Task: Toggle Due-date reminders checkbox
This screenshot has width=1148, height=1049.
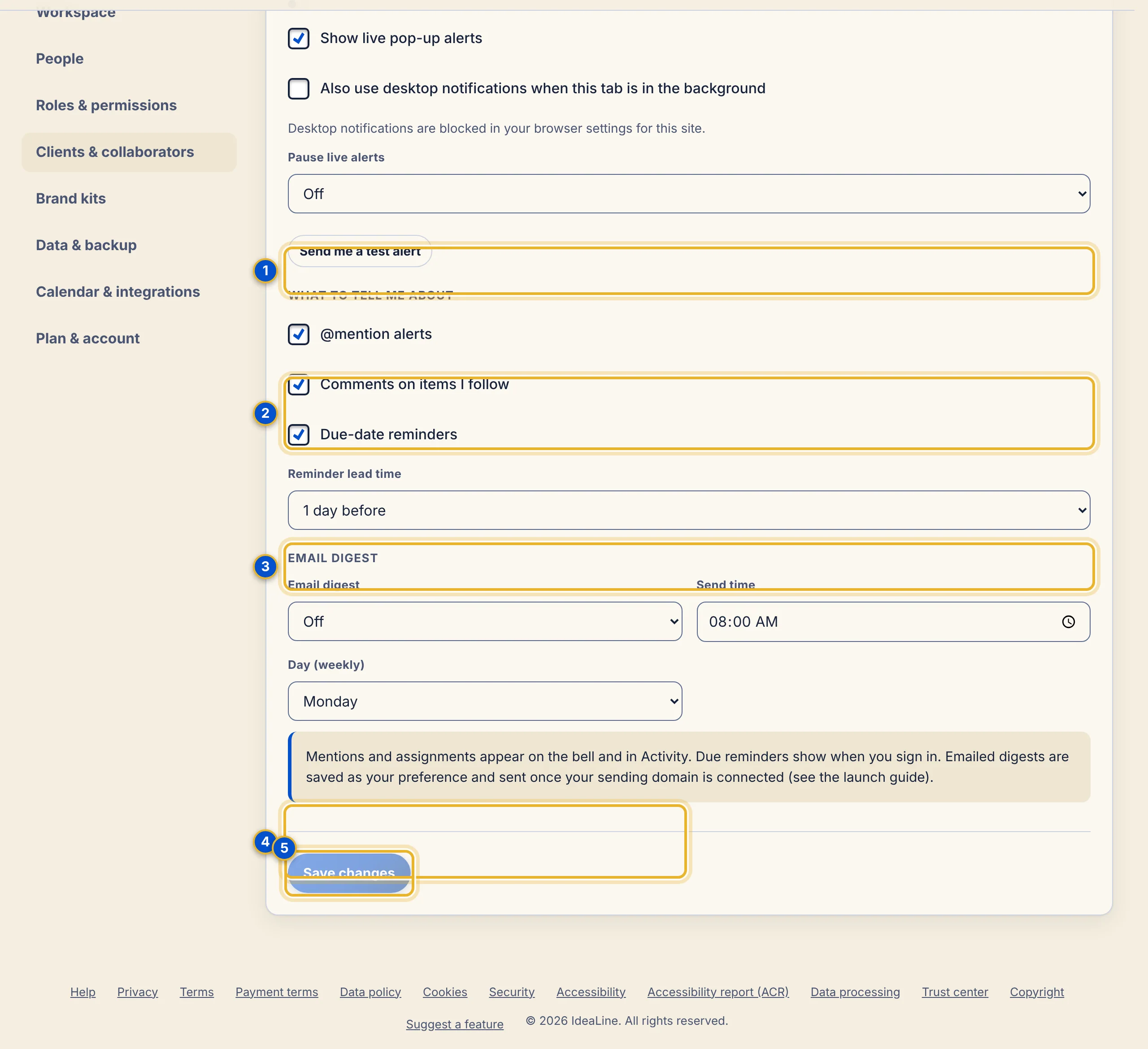Action: (x=298, y=434)
